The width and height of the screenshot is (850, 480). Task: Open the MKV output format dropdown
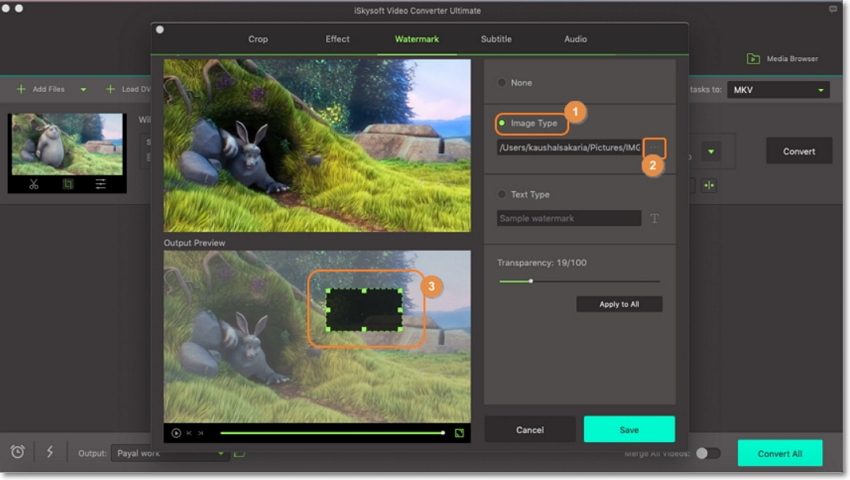point(778,90)
